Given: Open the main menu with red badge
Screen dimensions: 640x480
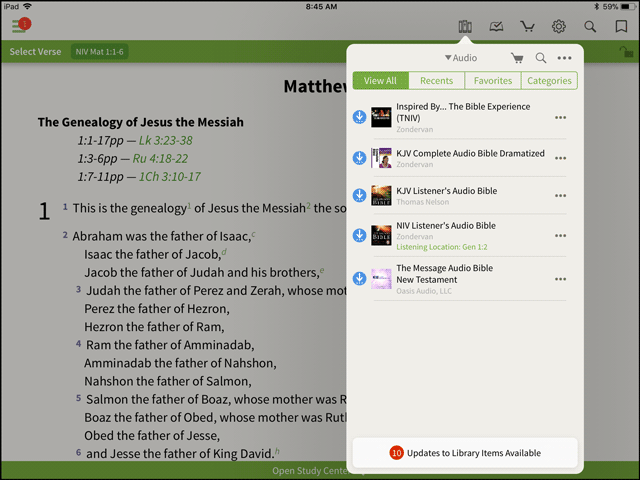Looking at the screenshot, I should [22, 25].
